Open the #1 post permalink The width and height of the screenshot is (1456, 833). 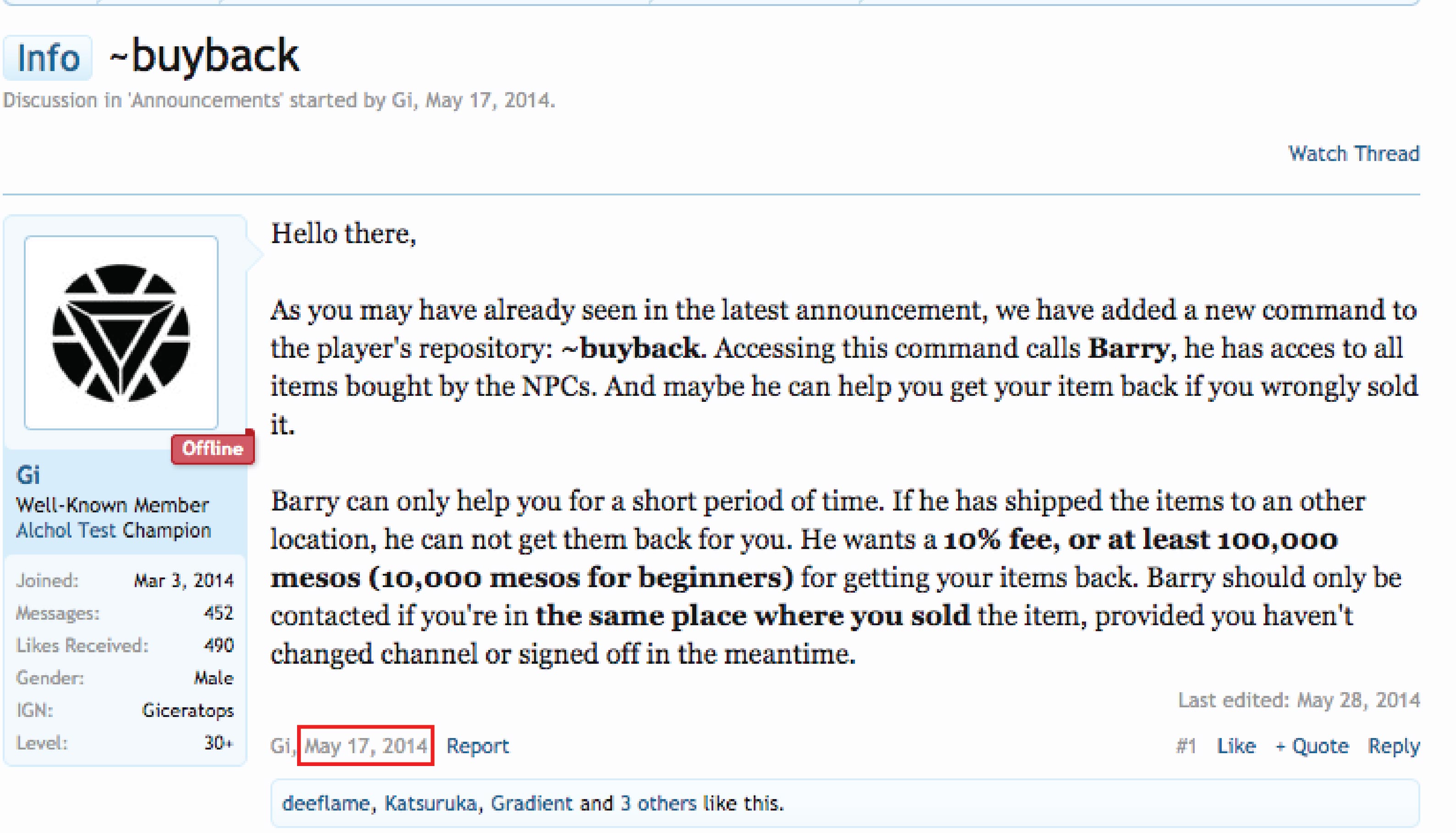point(1186,745)
